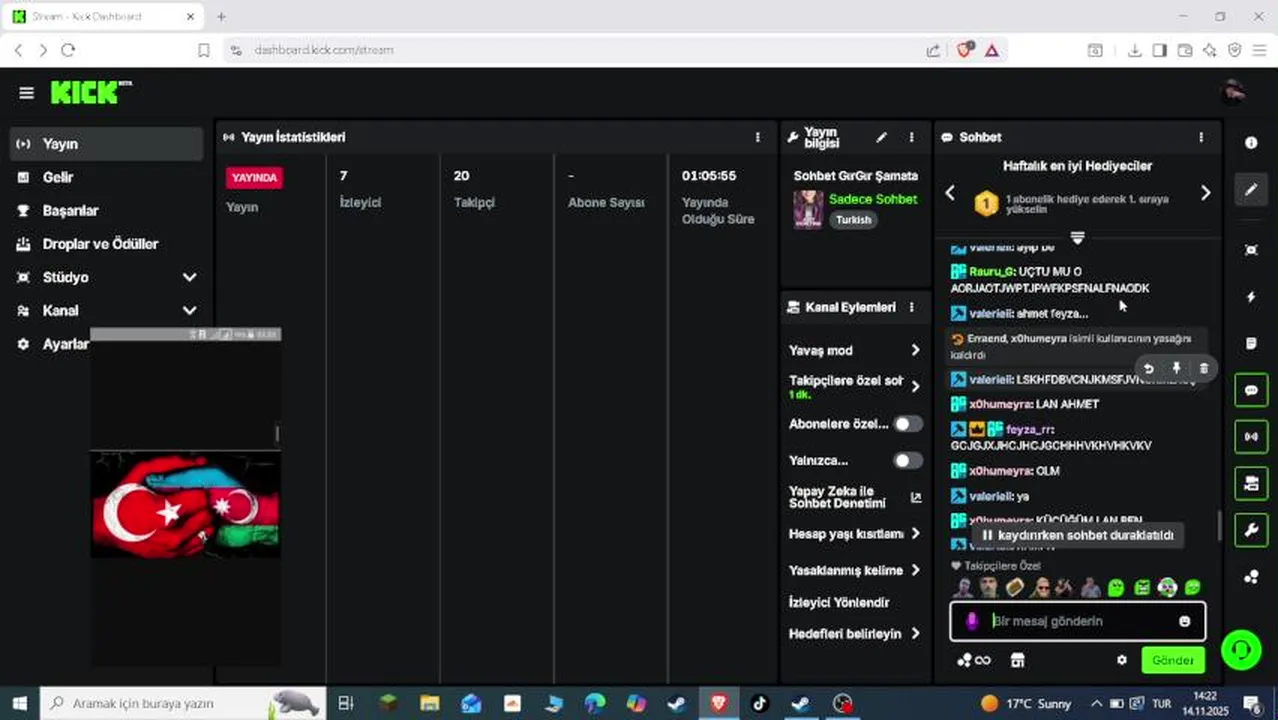Image resolution: width=1278 pixels, height=720 pixels.
Task: Edit stream info with pencil icon
Action: click(881, 138)
